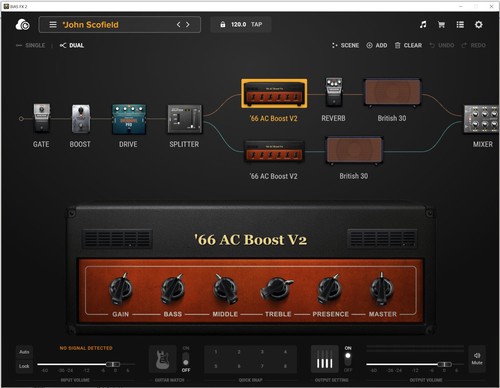Click the amp MASTER knob

(382, 289)
